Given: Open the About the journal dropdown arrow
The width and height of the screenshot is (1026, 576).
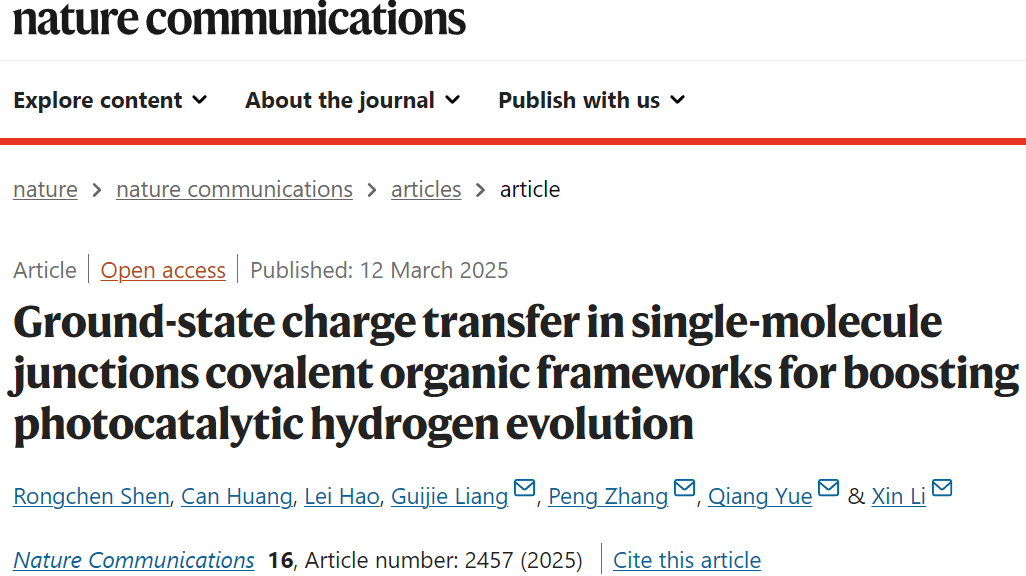Looking at the screenshot, I should (452, 100).
